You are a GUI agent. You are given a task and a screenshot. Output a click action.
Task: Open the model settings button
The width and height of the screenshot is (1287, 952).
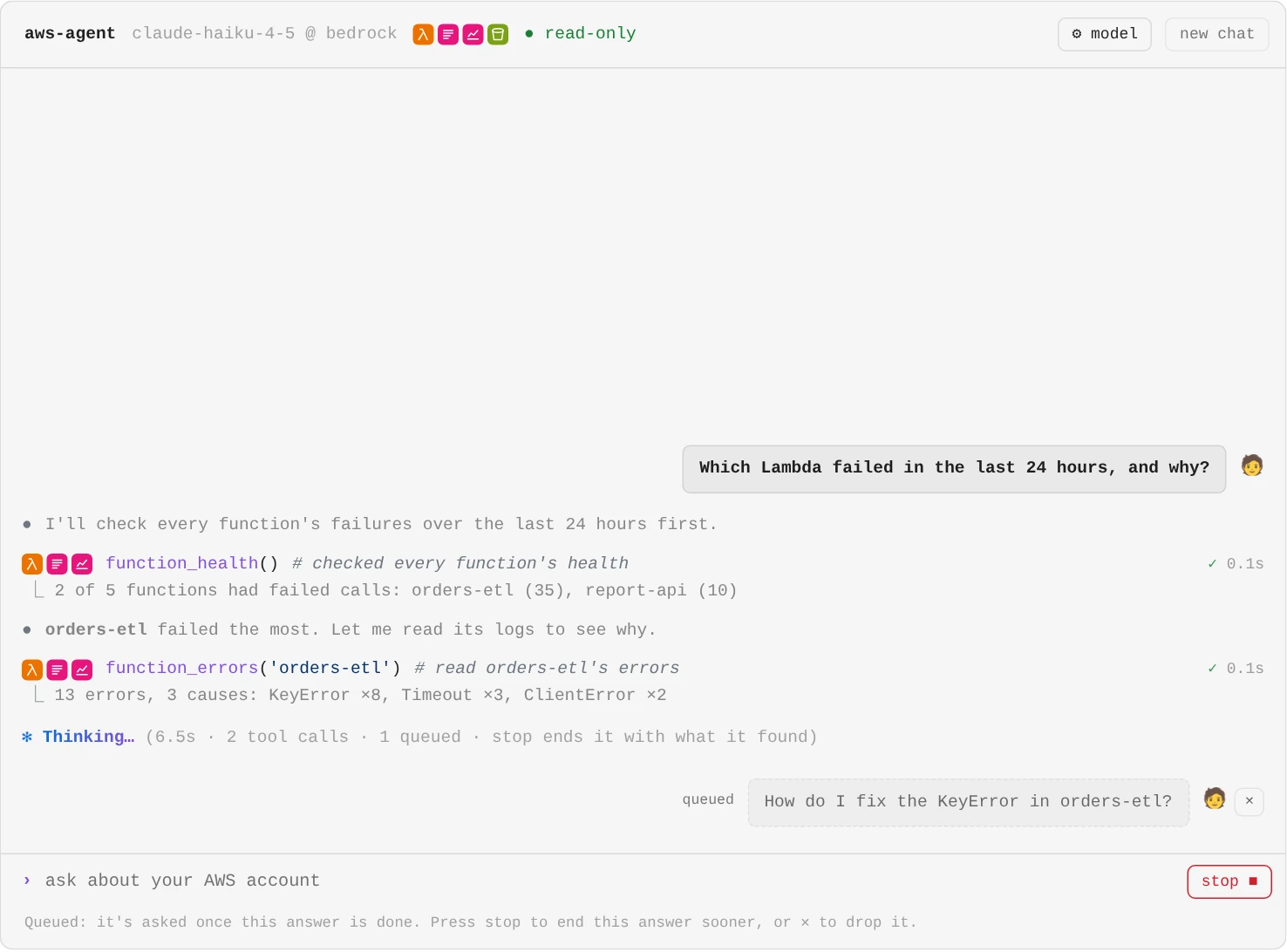click(x=1105, y=34)
